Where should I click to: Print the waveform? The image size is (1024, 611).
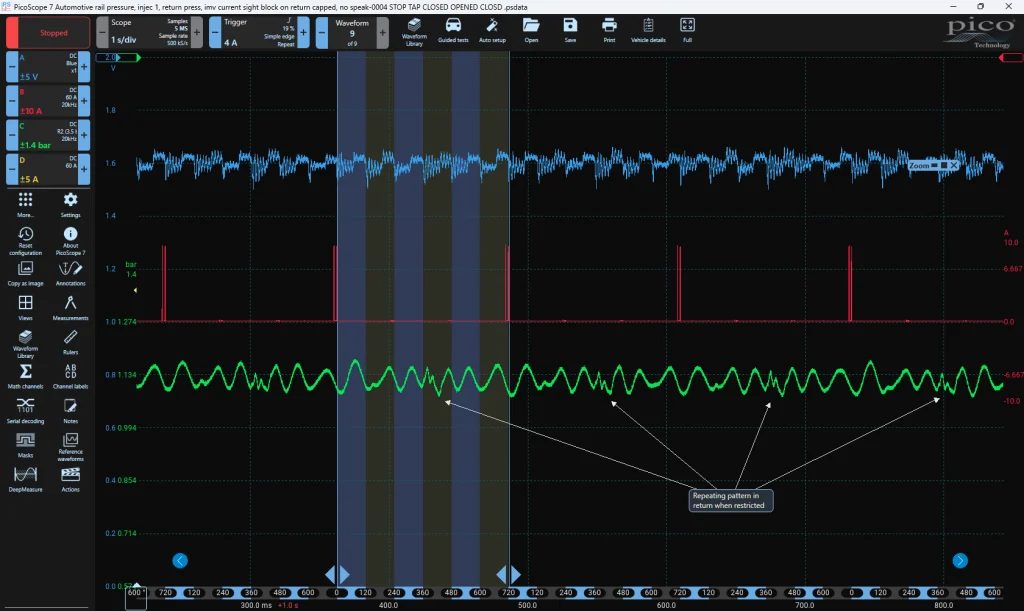click(x=609, y=31)
